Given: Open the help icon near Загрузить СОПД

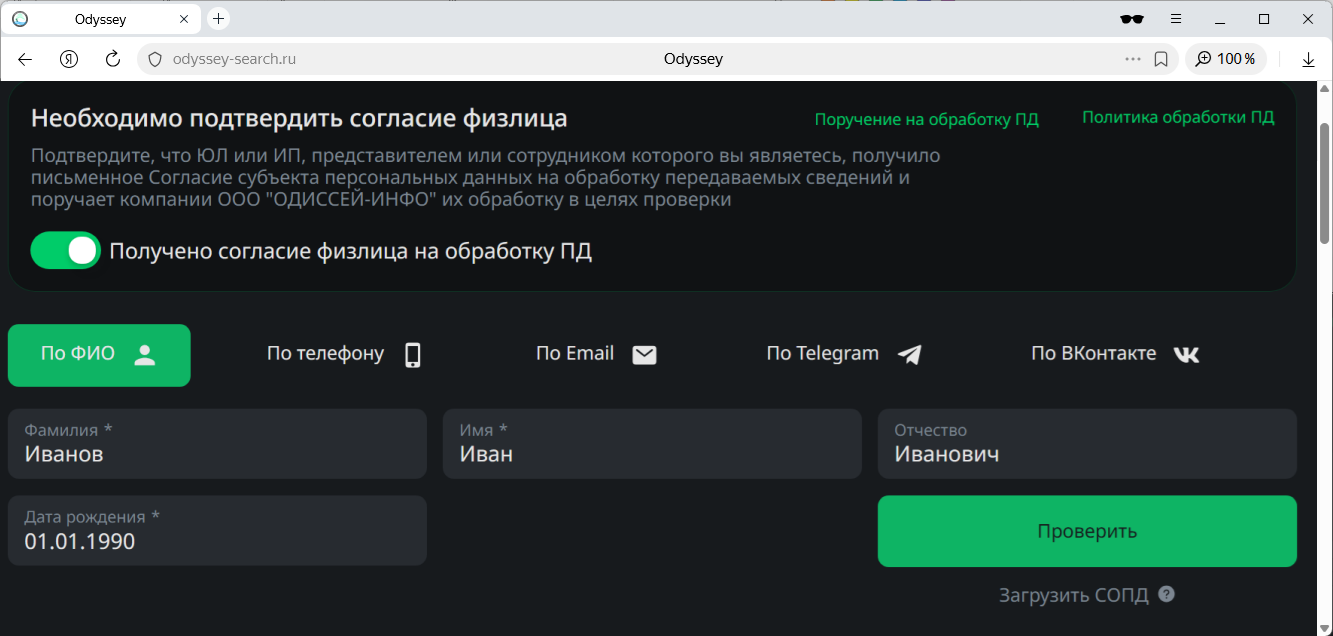Looking at the screenshot, I should [x=1165, y=594].
